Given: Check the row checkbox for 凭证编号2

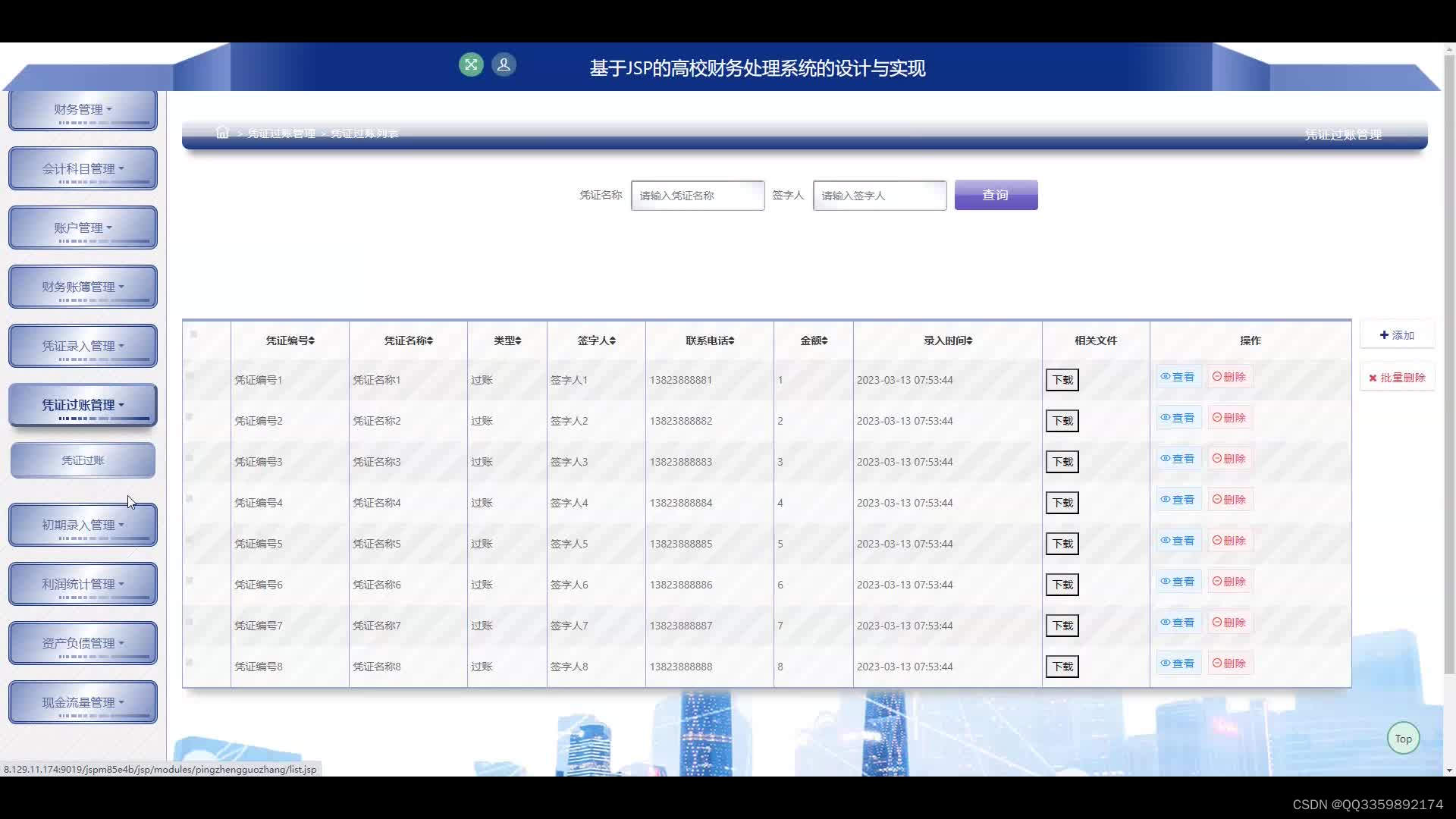Looking at the screenshot, I should tap(190, 416).
